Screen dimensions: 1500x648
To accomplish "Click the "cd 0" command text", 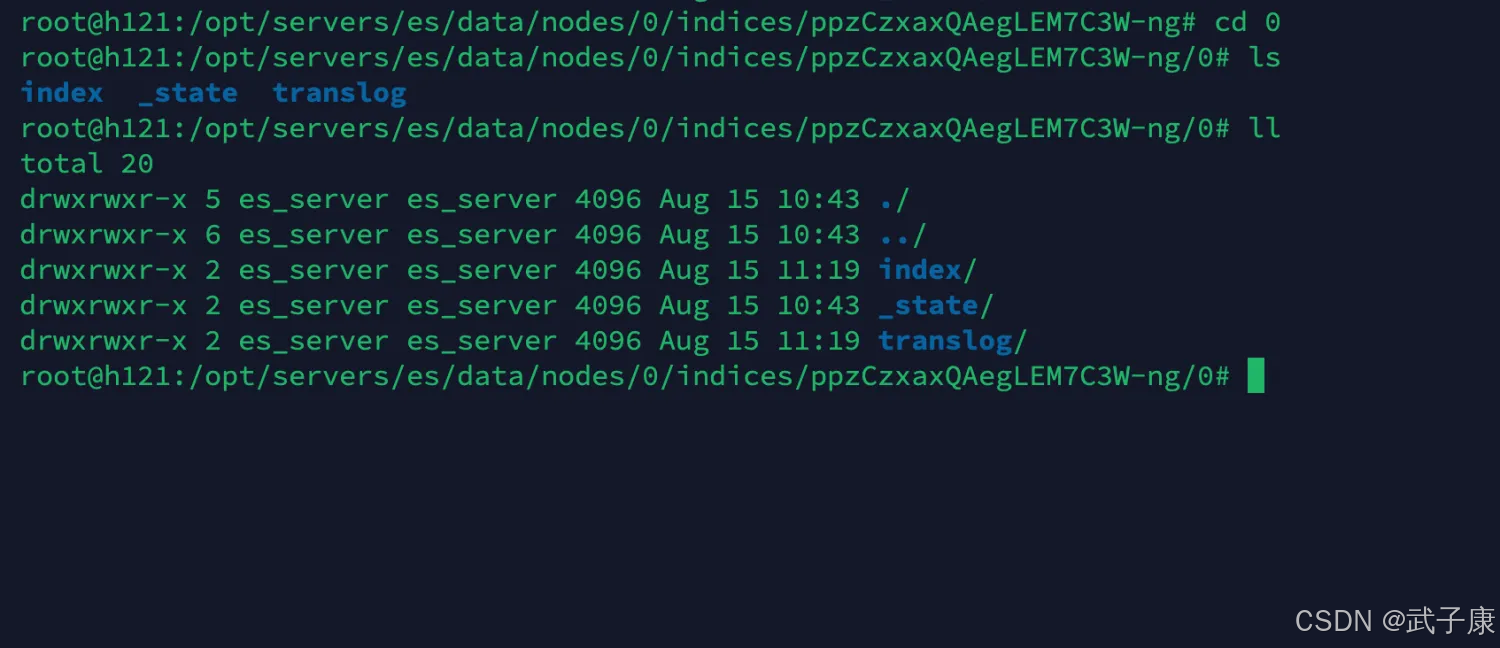I will click(x=1247, y=22).
